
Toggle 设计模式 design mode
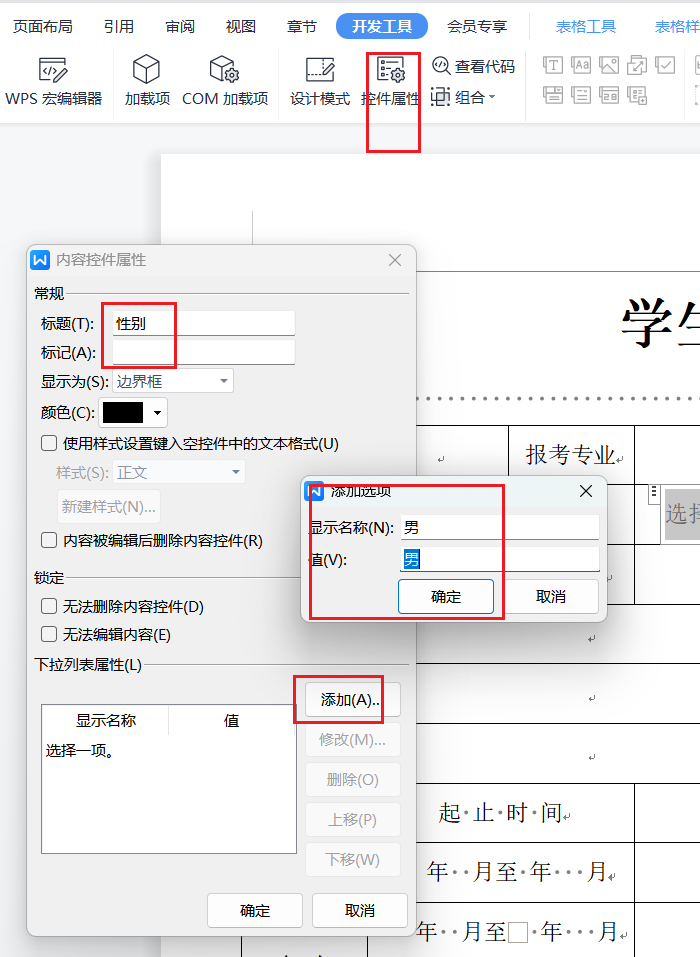320,81
